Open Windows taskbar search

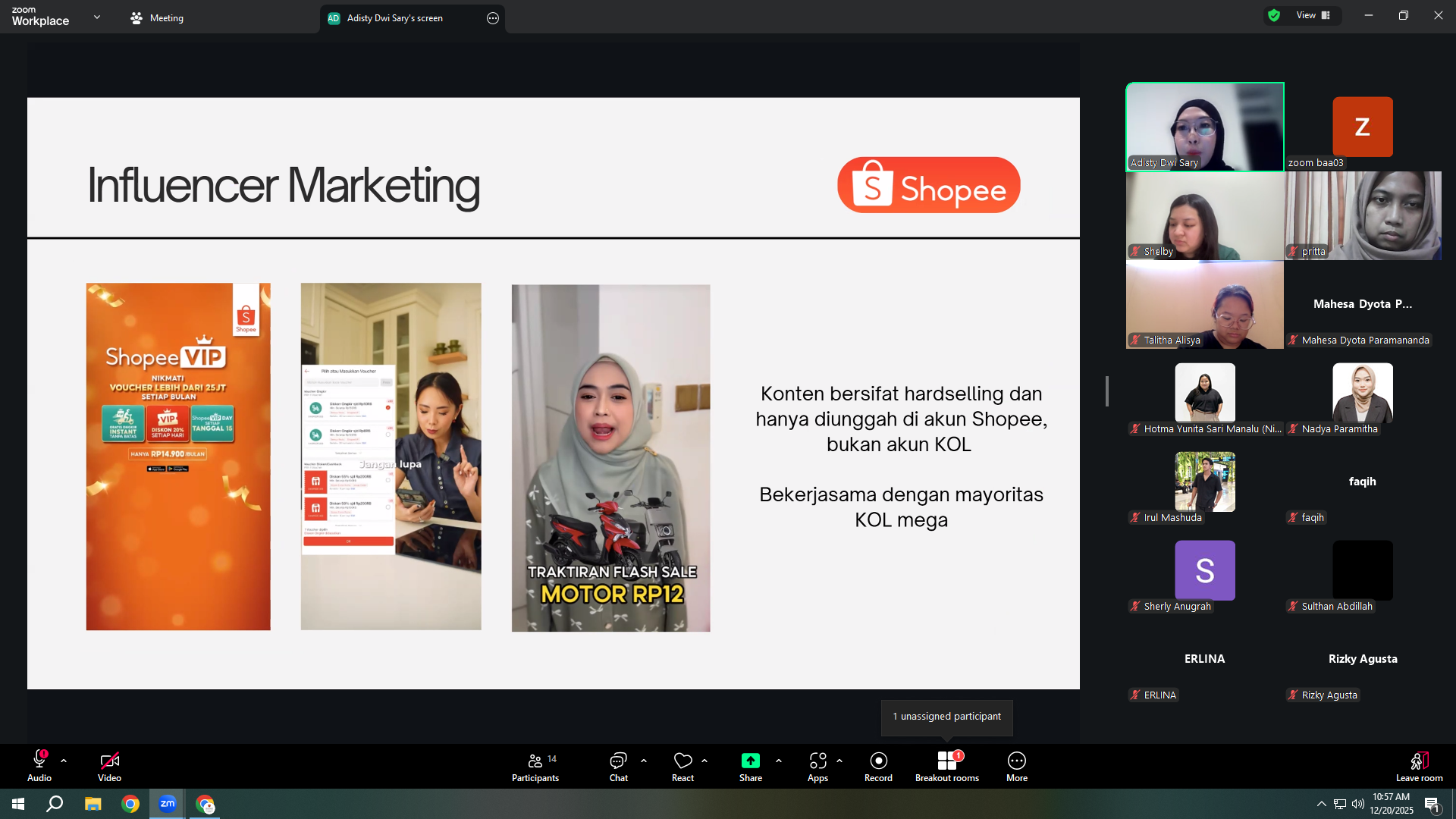tap(55, 804)
